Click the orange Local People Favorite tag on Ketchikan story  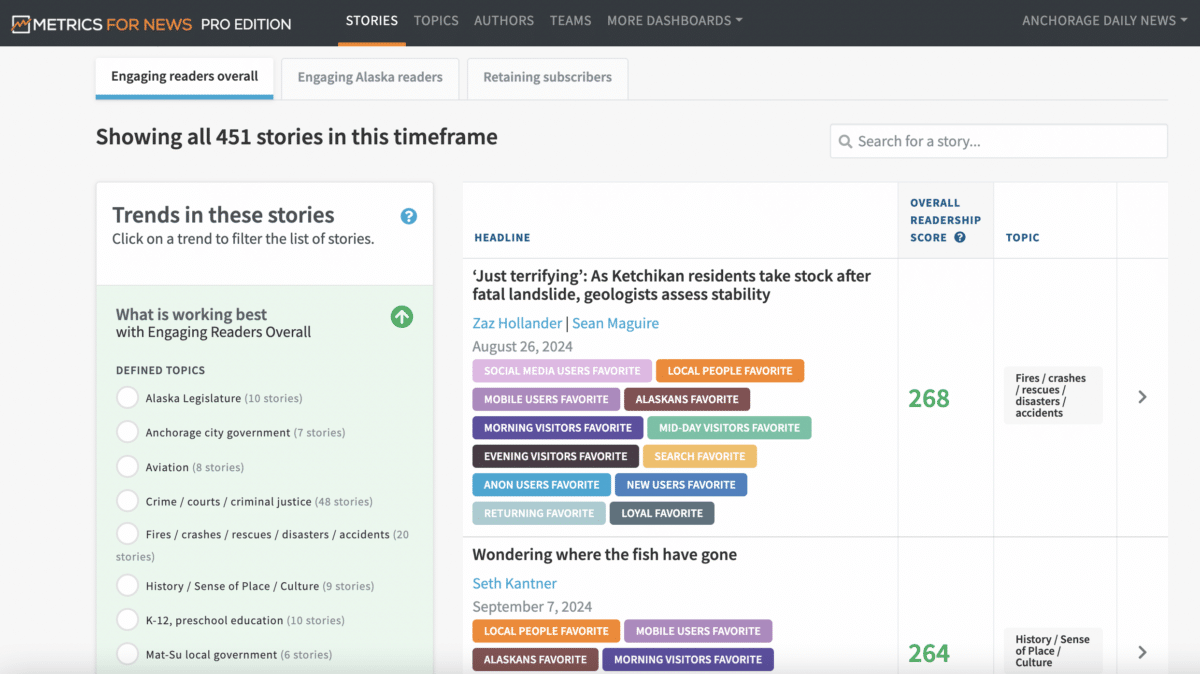[729, 371]
